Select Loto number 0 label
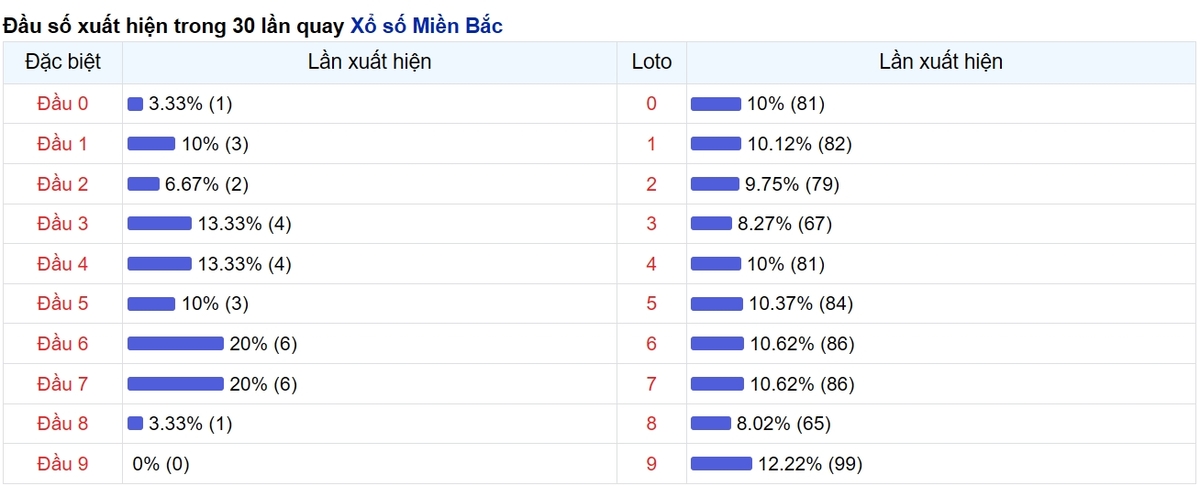1200x486 pixels. (x=652, y=104)
